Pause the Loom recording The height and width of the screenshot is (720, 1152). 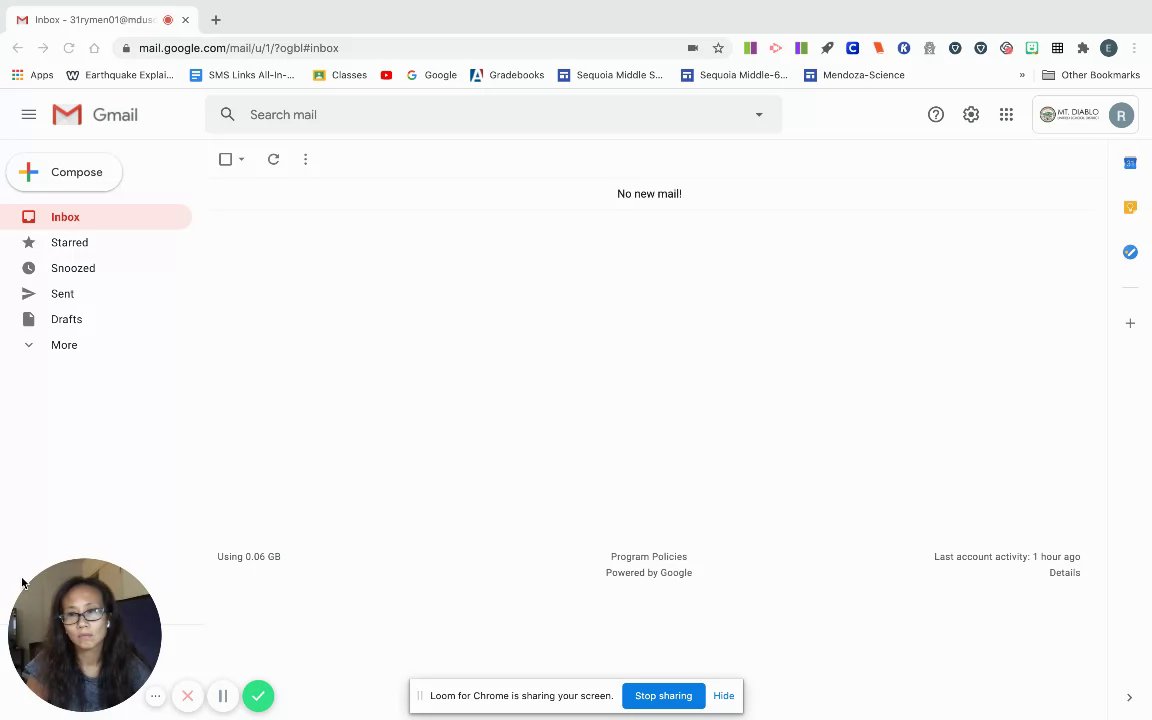(x=223, y=696)
